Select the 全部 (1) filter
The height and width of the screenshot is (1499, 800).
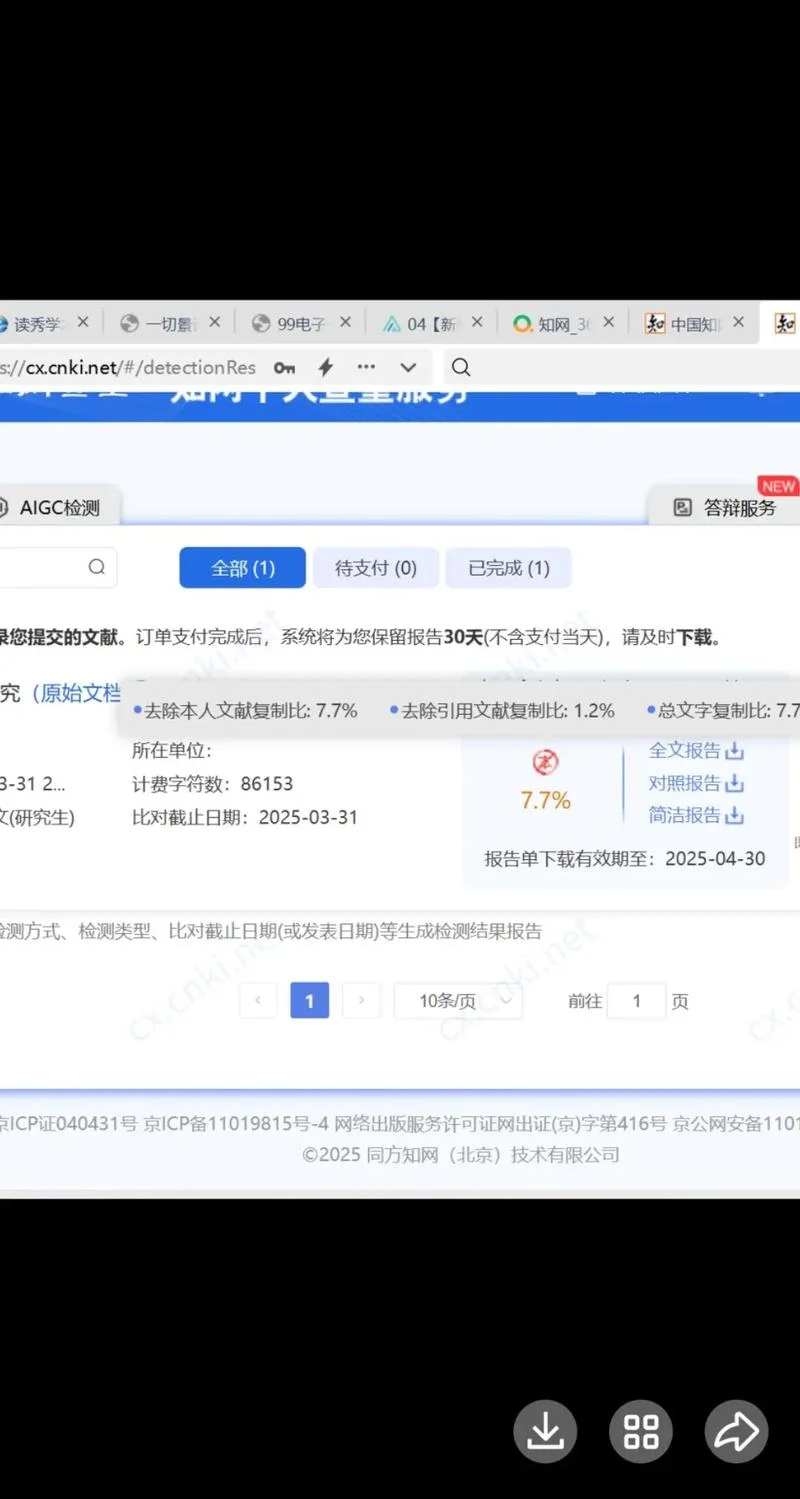[x=243, y=568]
